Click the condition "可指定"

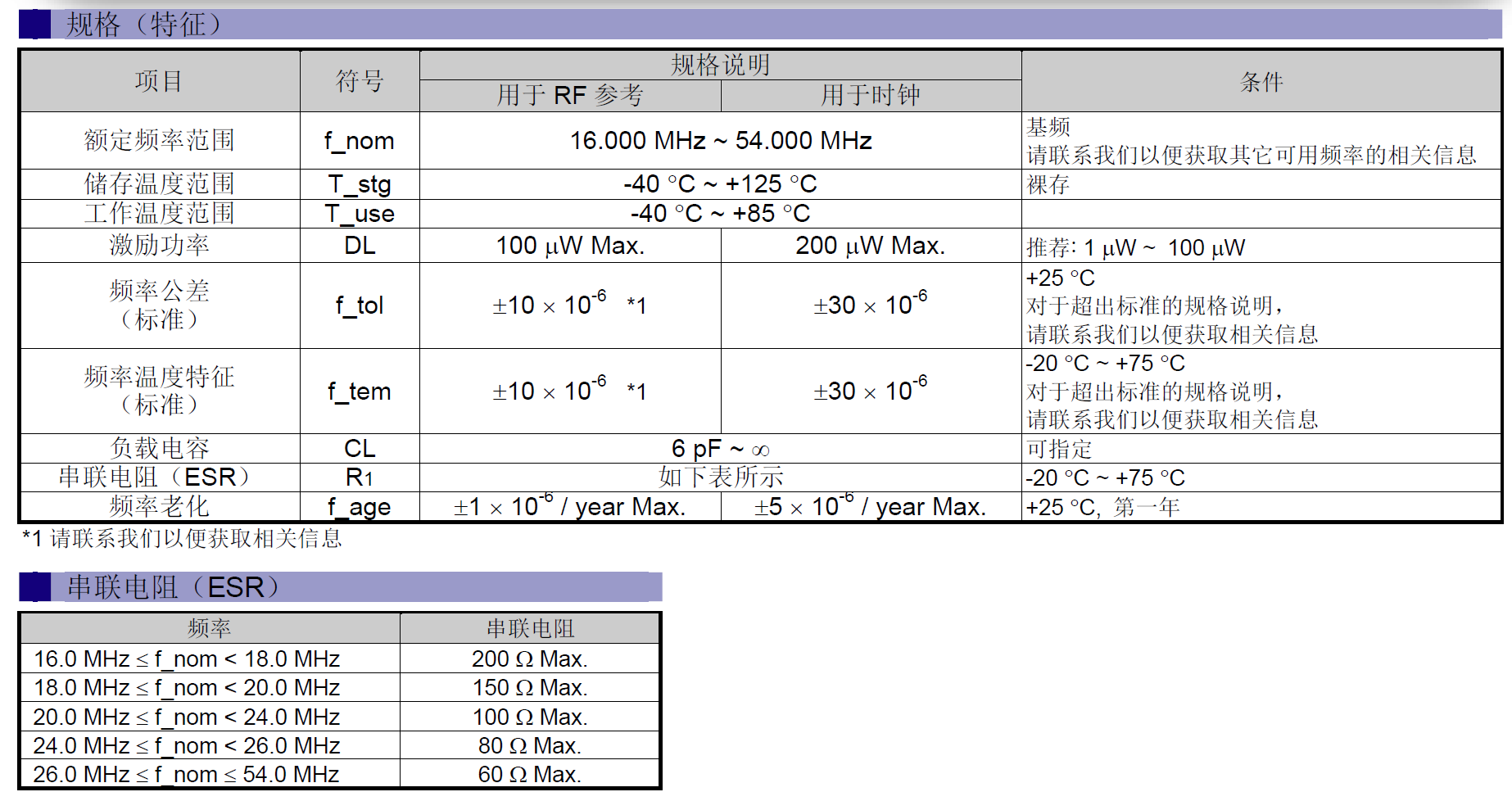pyautogui.click(x=1059, y=449)
